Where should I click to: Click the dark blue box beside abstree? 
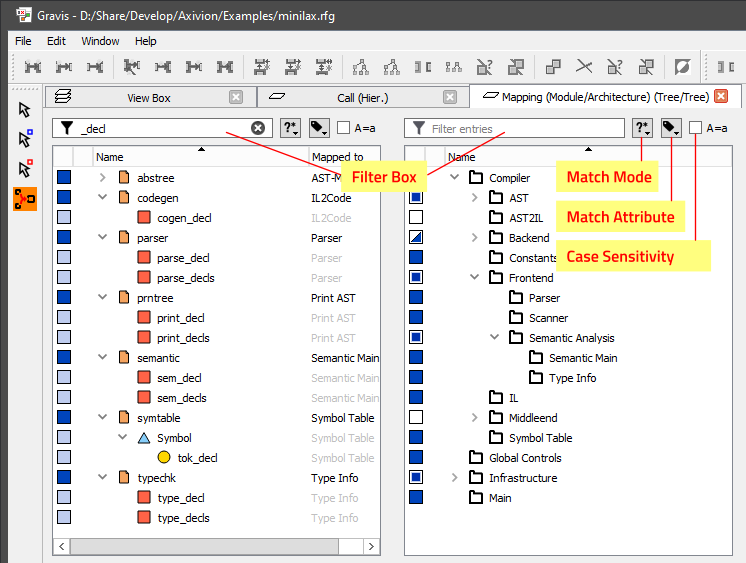64,178
